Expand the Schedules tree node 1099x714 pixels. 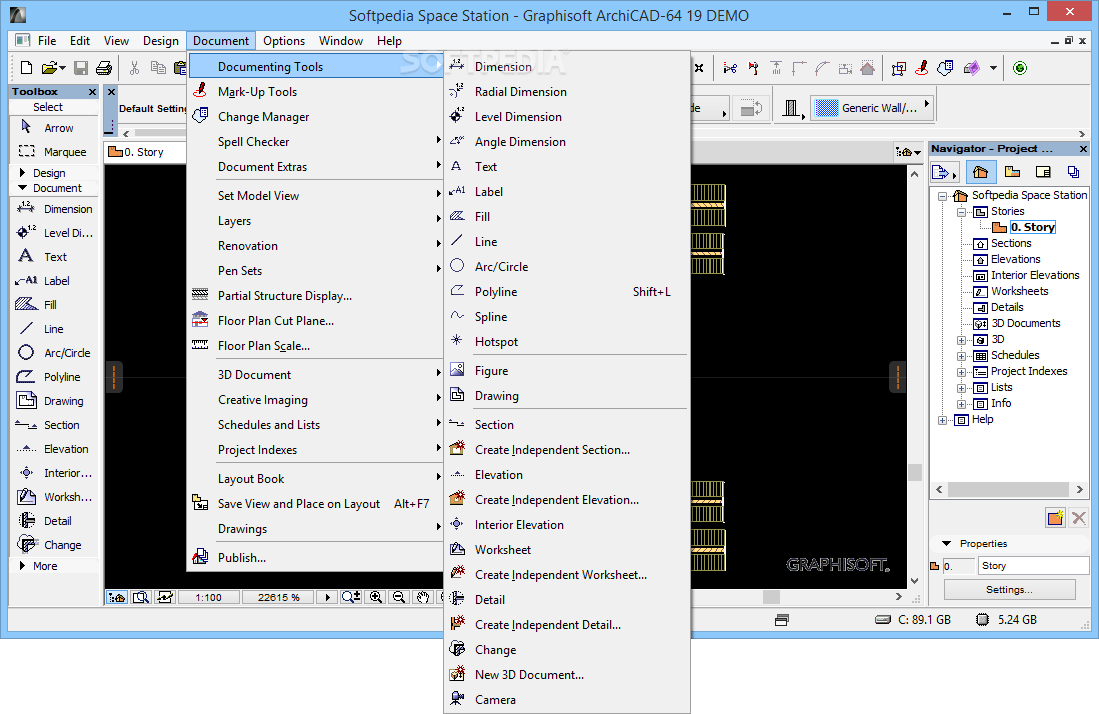coord(962,356)
